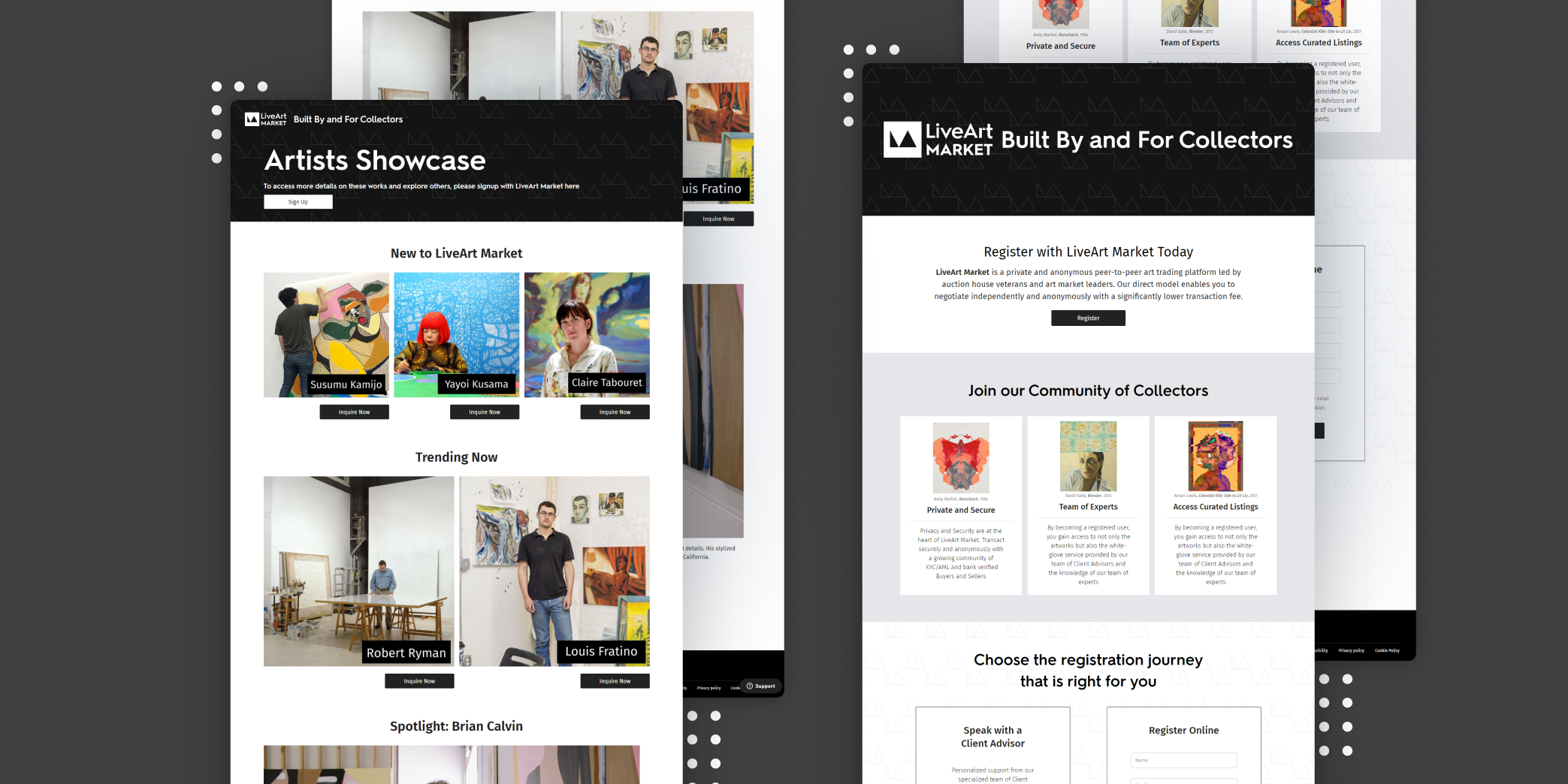Click the 'Artists Showcase' page title
1568x784 pixels.
(375, 160)
